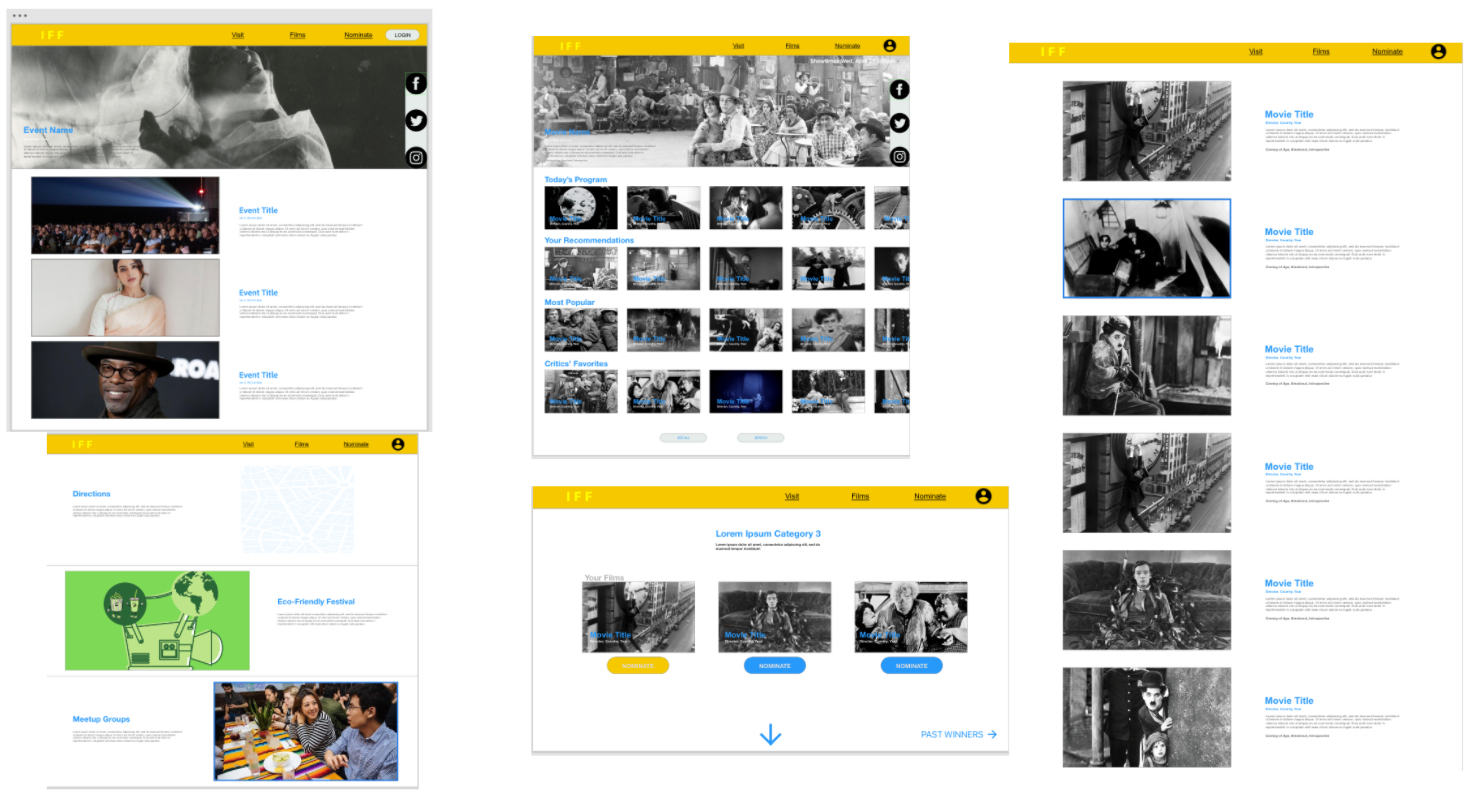Open Facebook icon on the events page
This screenshot has width=1466, height=792.
[416, 84]
